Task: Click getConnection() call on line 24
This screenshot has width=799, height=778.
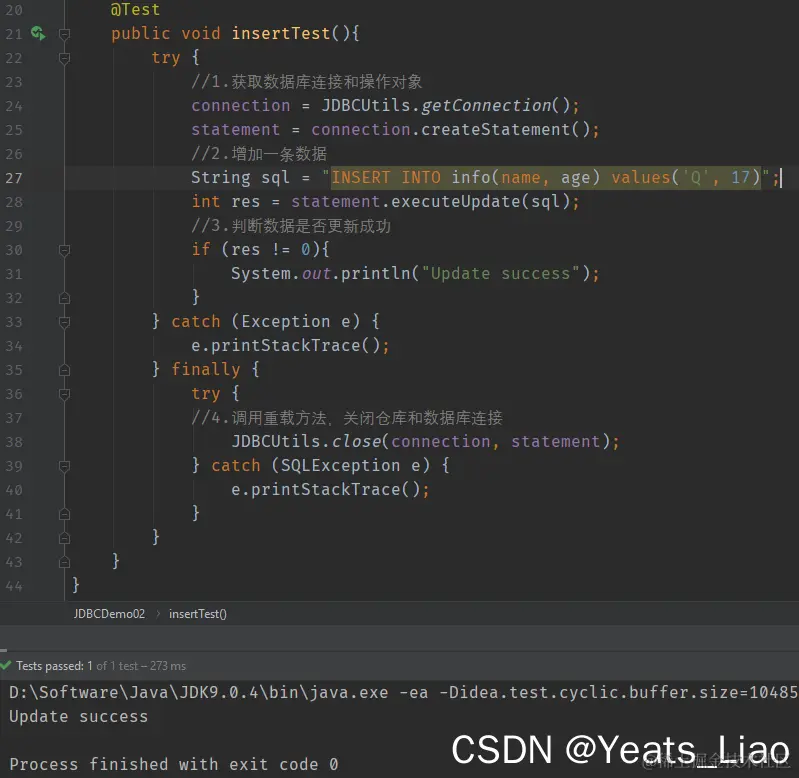Action: tap(496, 105)
